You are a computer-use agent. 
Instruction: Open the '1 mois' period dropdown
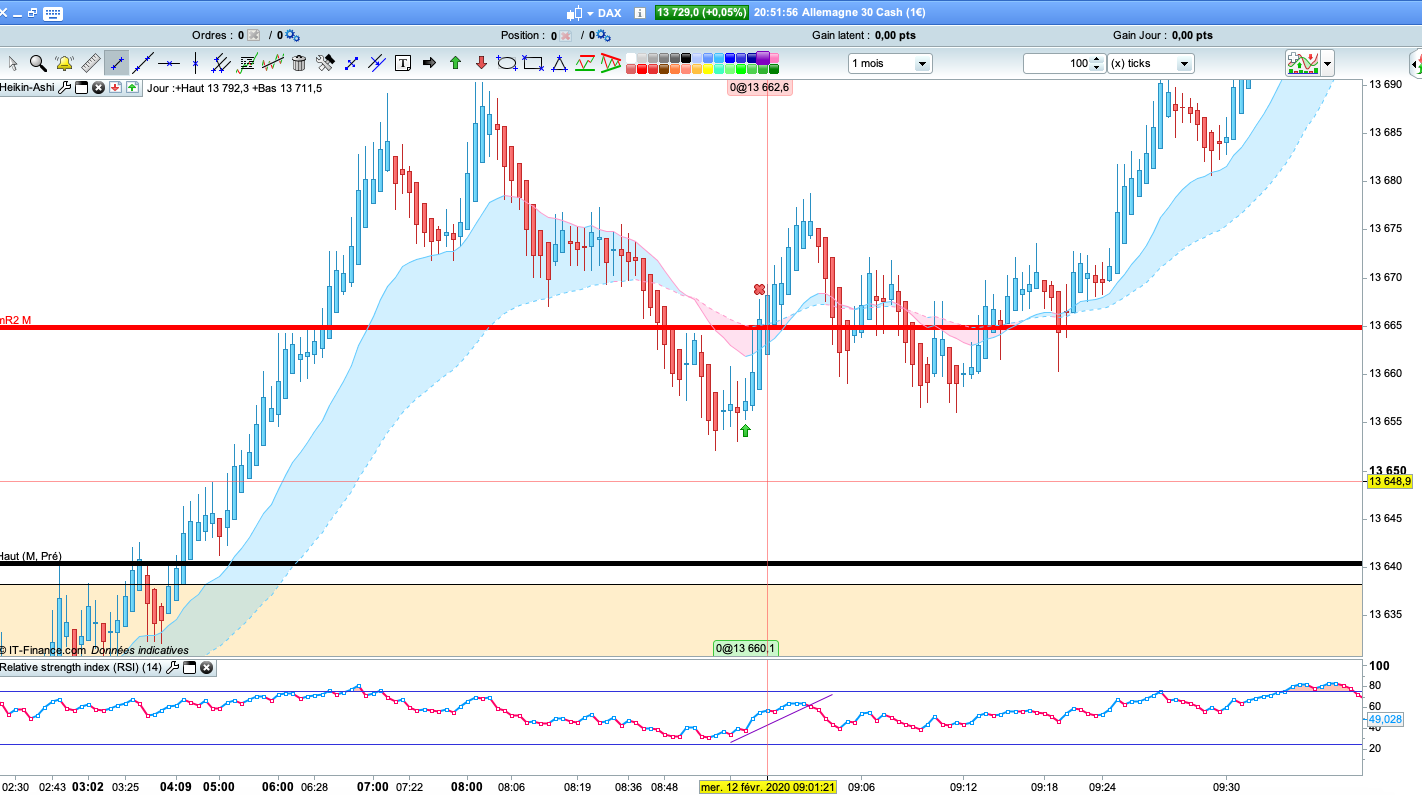click(890, 63)
